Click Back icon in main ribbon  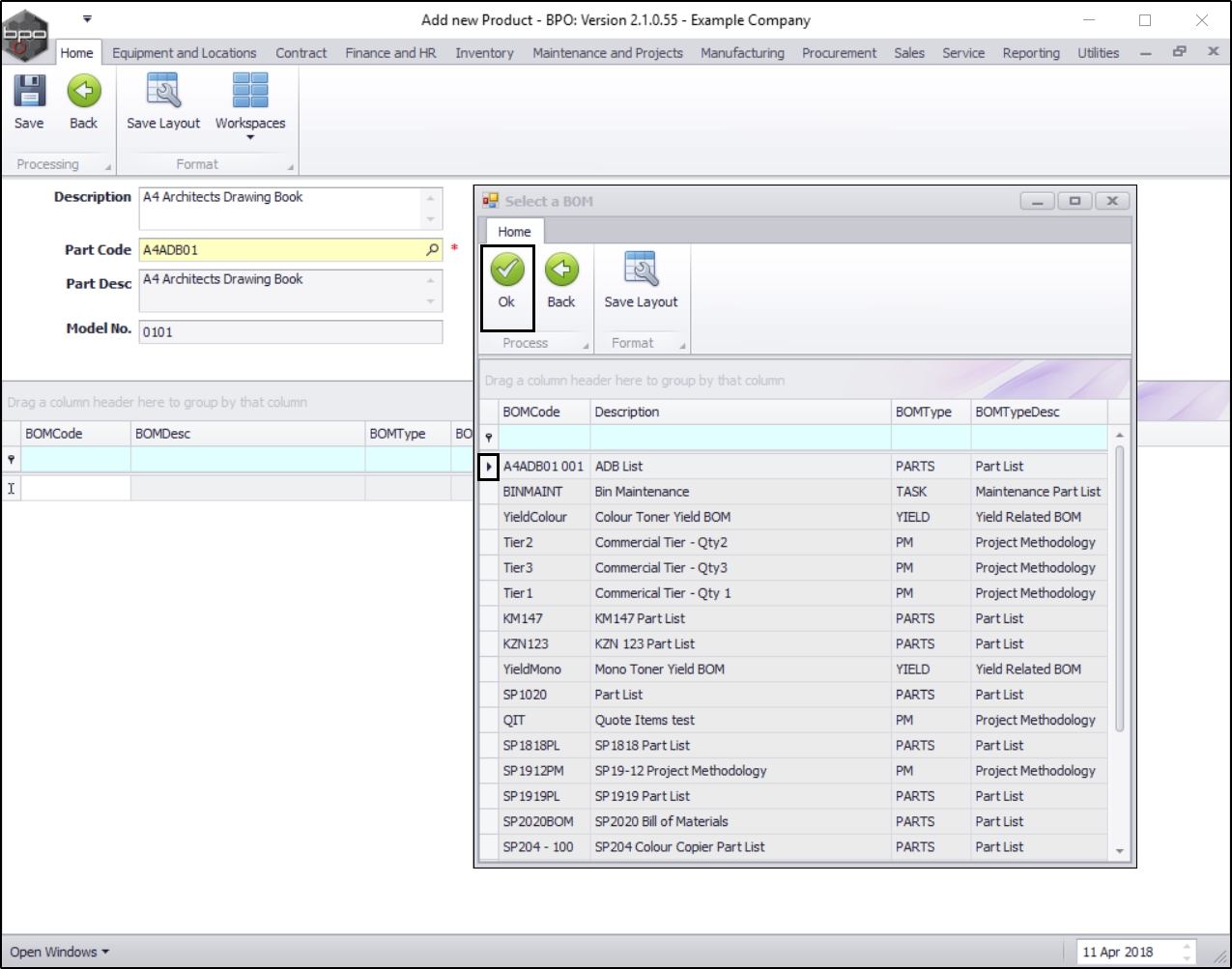pos(84,92)
